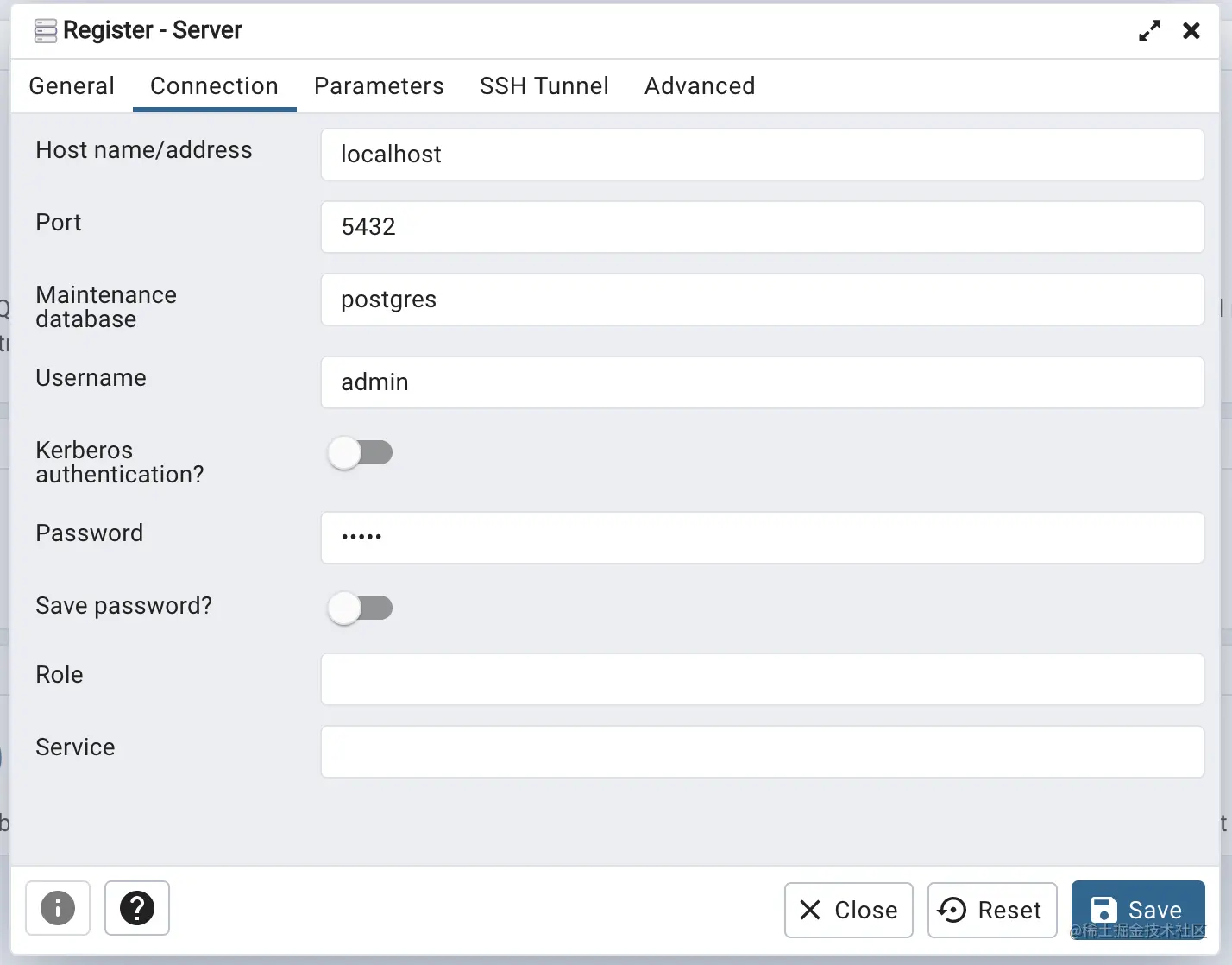Edit the Maintenance database field

point(762,300)
